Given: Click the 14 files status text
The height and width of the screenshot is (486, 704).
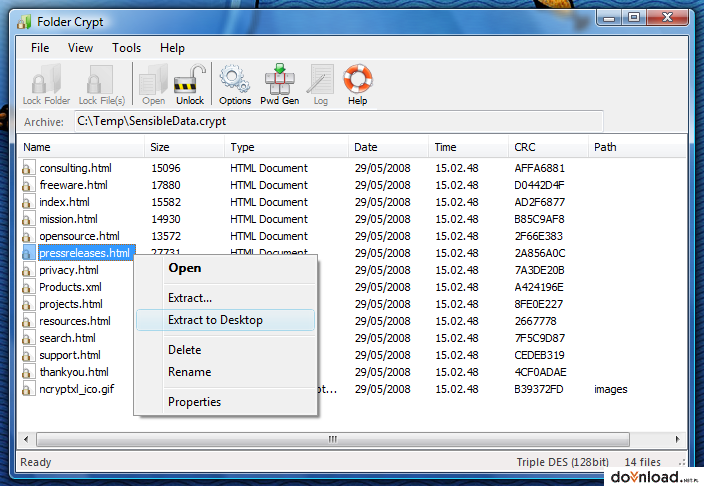Looking at the screenshot, I should pos(642,462).
